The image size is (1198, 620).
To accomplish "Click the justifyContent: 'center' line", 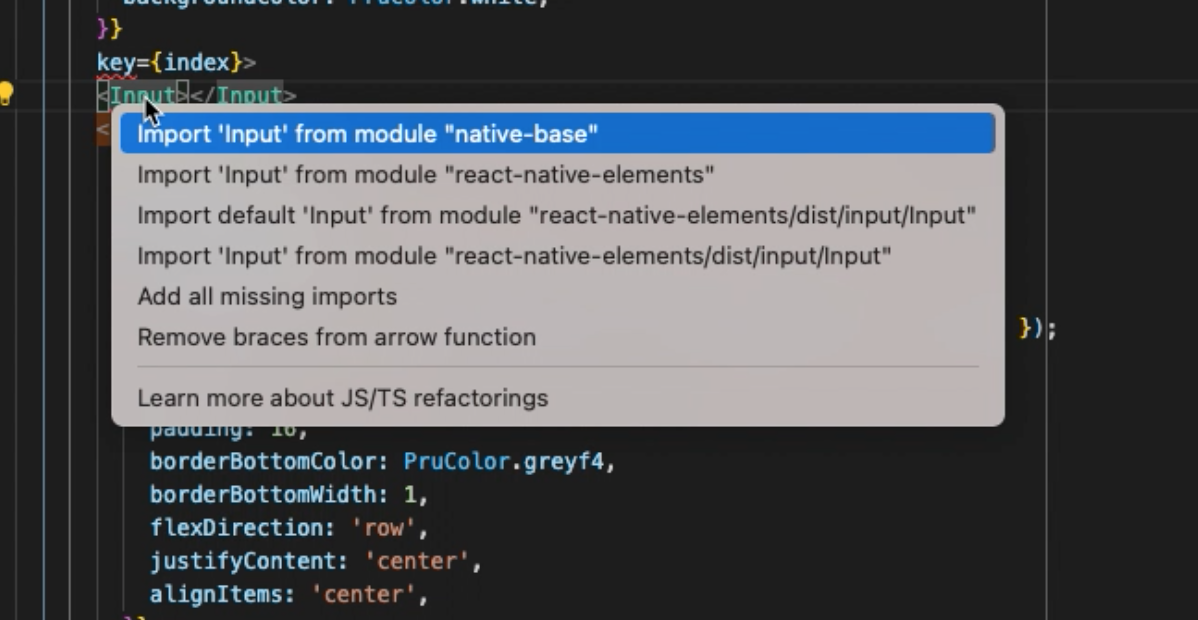I will click(x=316, y=560).
